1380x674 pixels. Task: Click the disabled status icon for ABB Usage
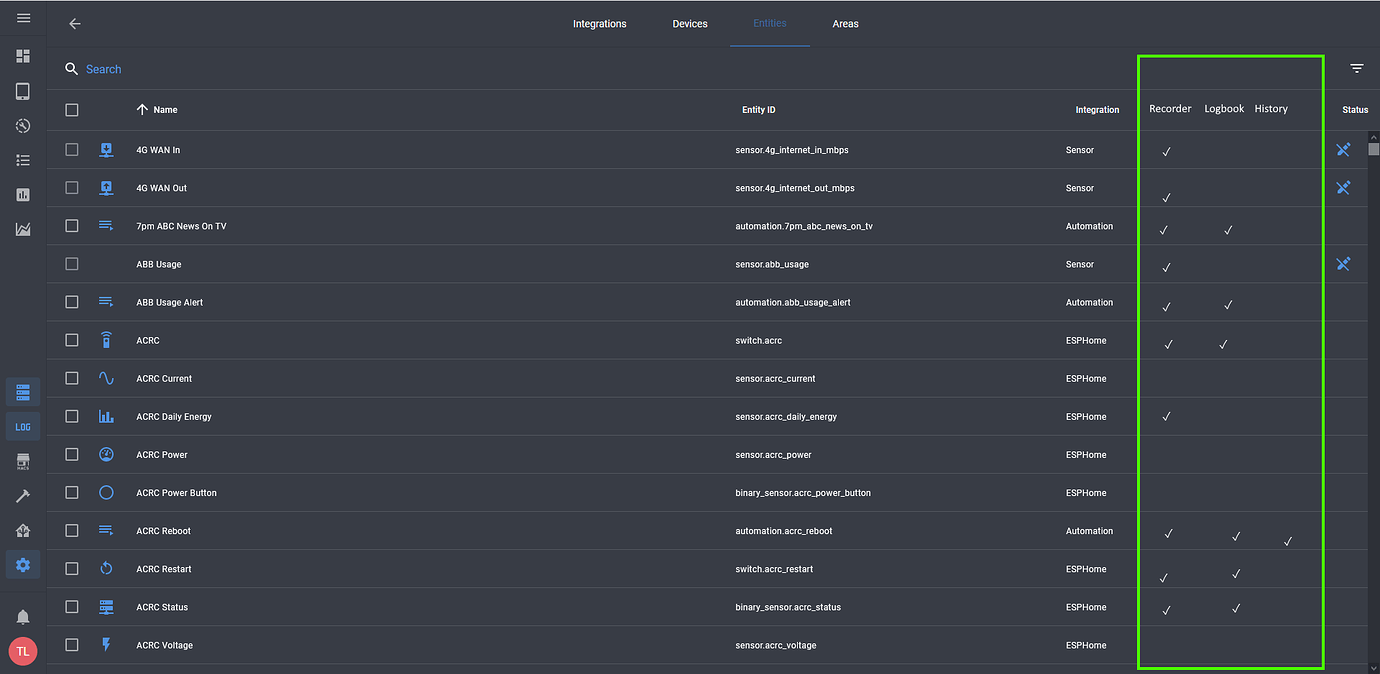(1343, 263)
